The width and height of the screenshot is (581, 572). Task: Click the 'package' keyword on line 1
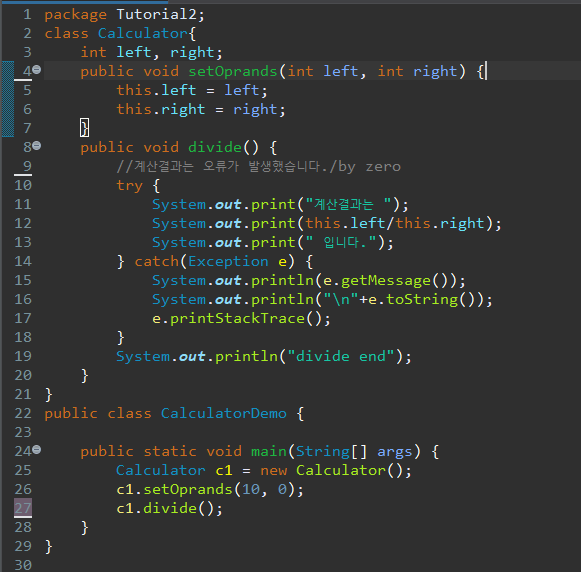click(x=76, y=15)
